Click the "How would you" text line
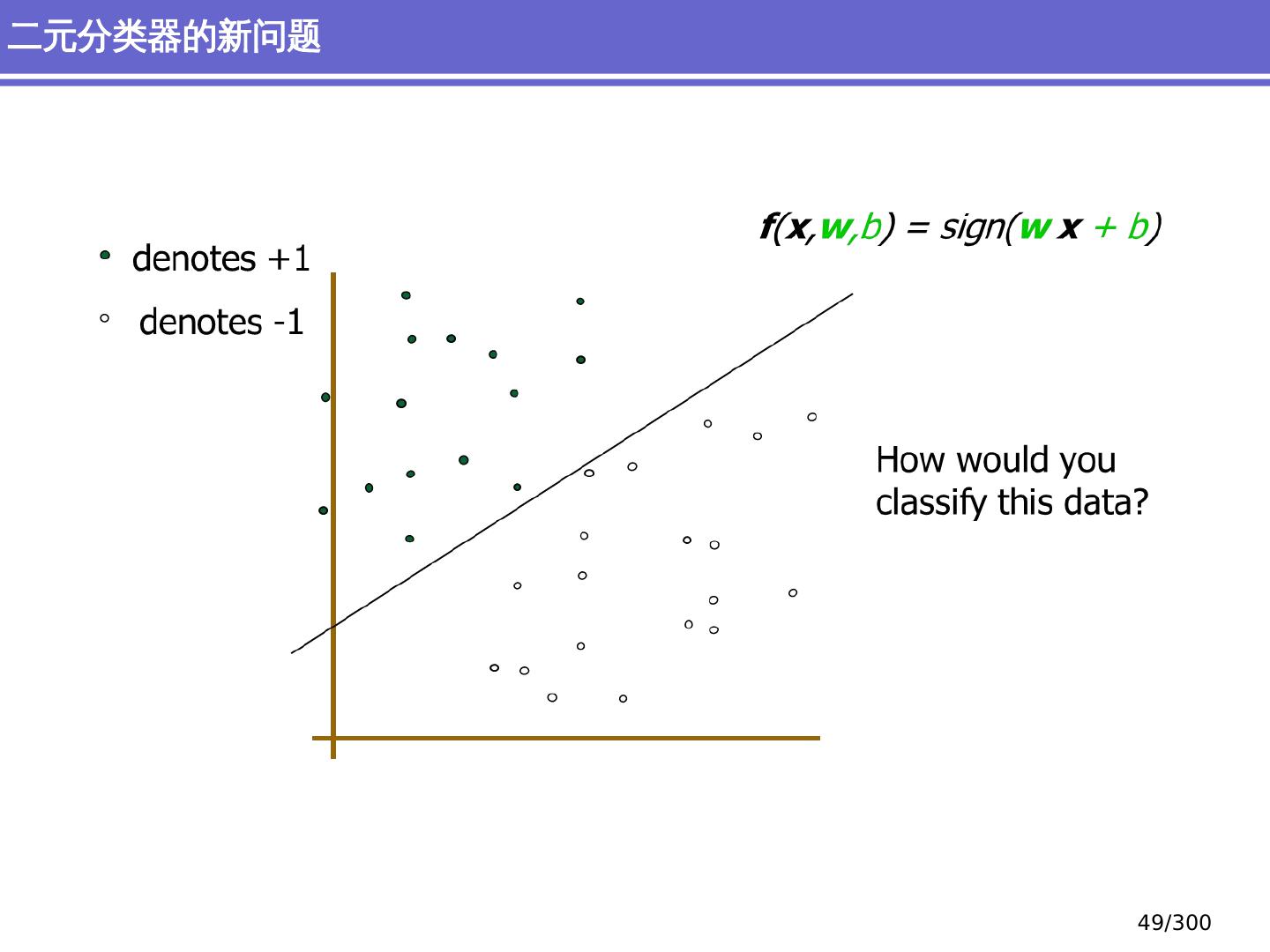1270x952 pixels. 996,460
